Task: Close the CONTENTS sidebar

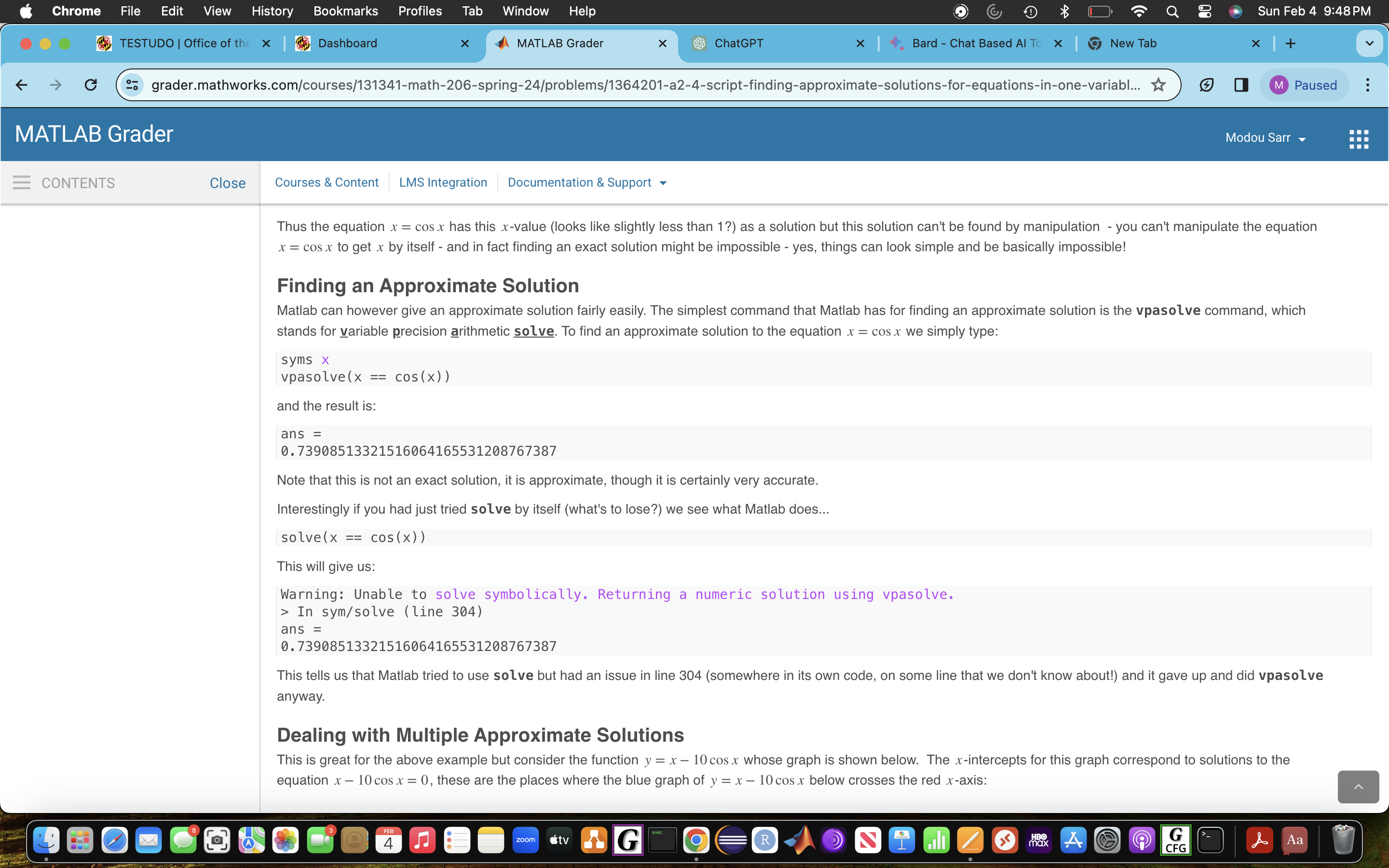Action: (x=227, y=183)
